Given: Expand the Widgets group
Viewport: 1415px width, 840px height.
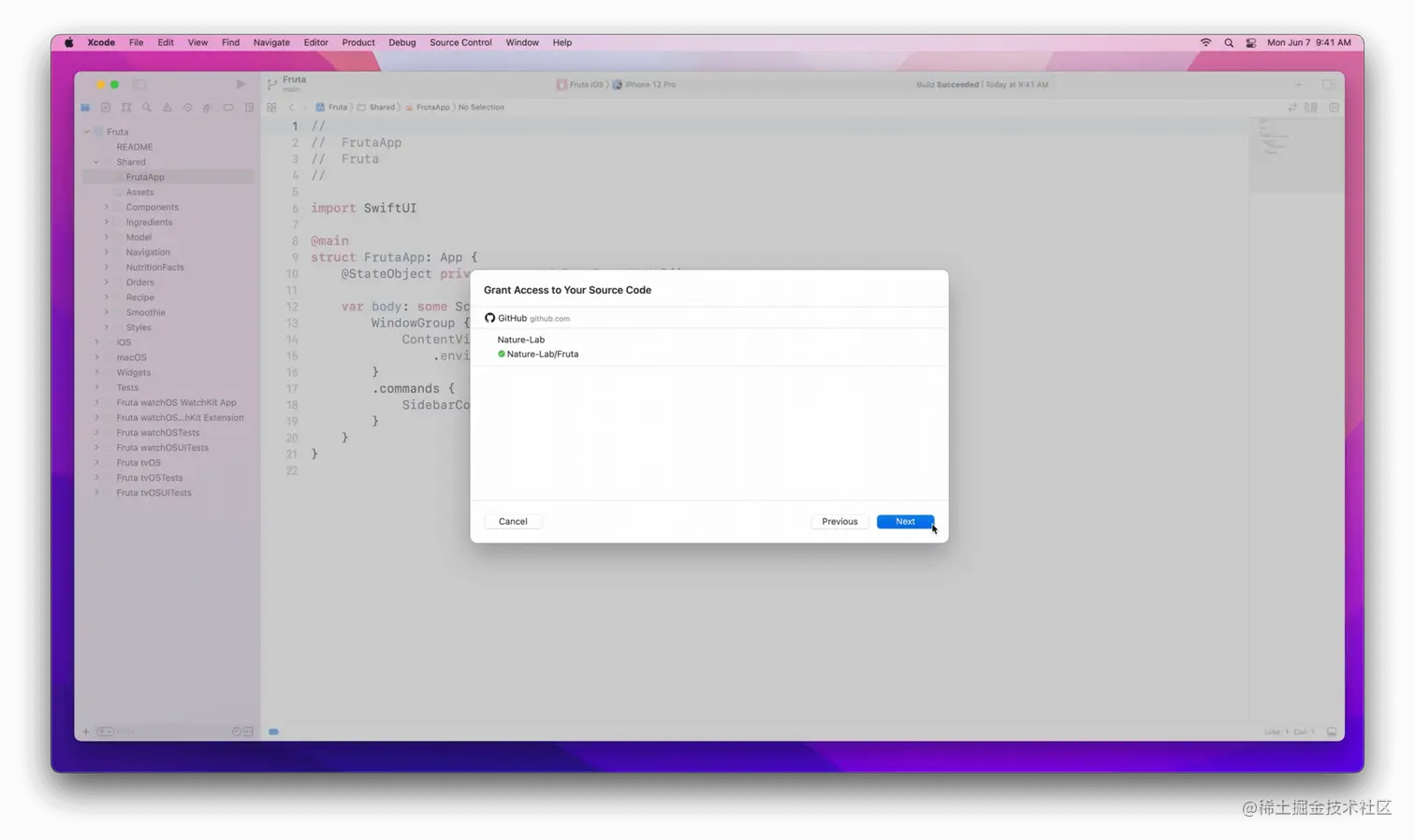Looking at the screenshot, I should point(96,372).
